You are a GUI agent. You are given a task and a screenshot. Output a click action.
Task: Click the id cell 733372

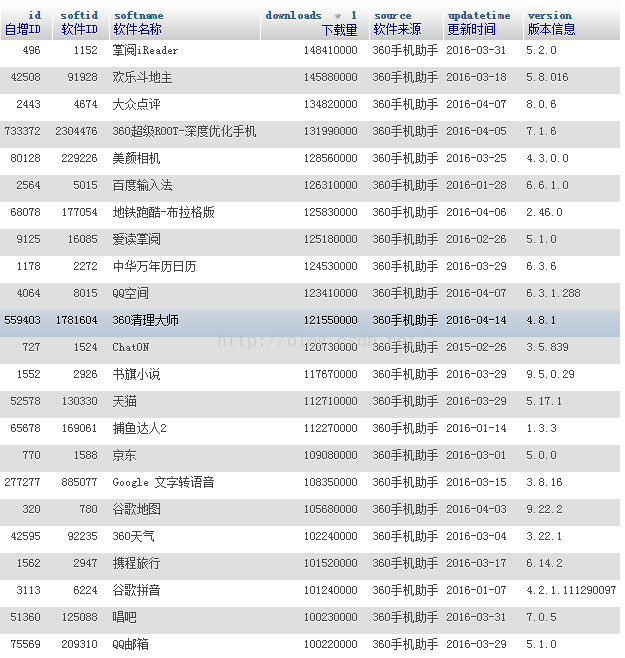click(22, 131)
